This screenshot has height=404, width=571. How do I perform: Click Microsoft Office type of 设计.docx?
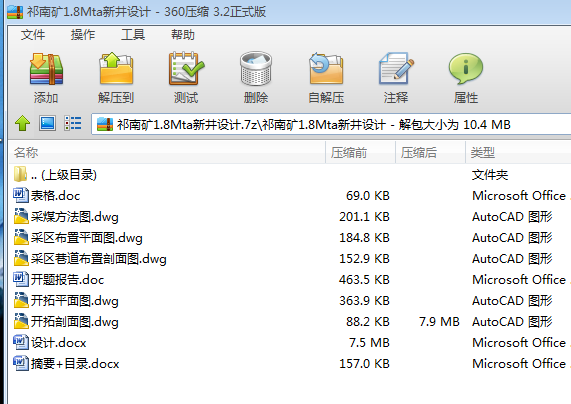519,342
